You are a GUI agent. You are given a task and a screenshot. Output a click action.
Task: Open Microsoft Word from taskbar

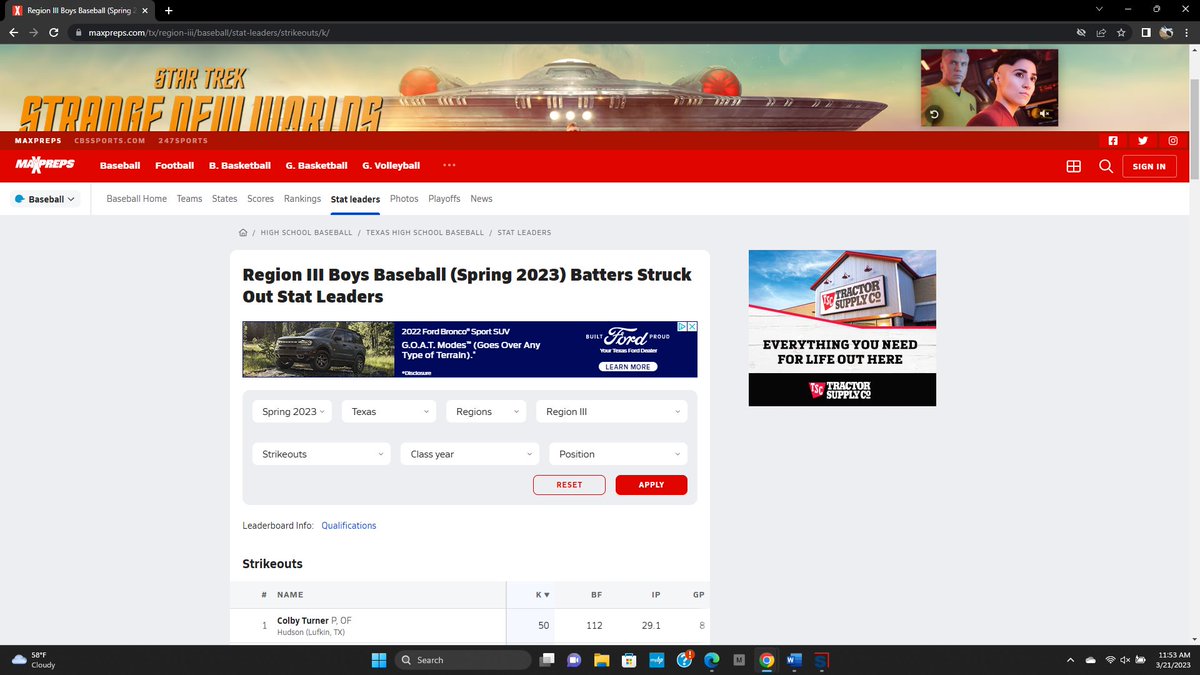pos(794,660)
